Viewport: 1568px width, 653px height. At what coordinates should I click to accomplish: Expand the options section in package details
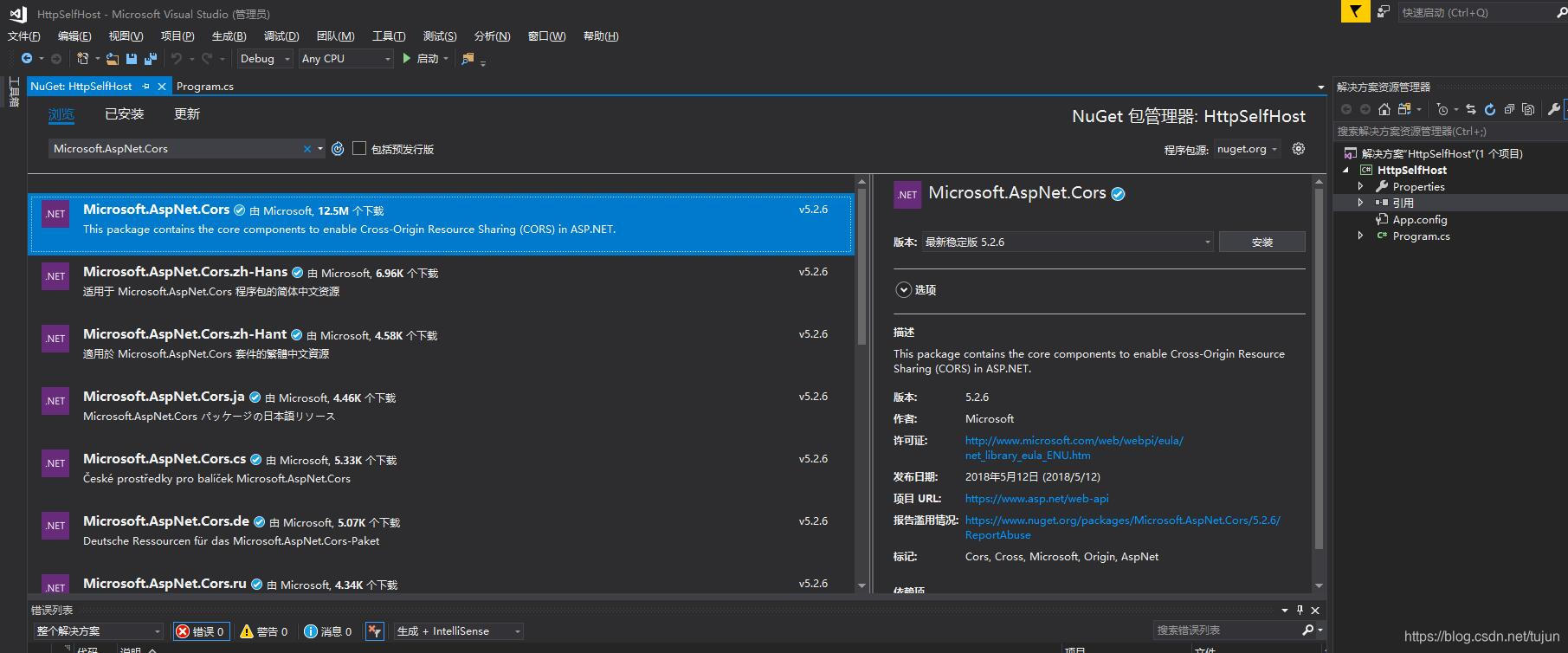pos(904,290)
